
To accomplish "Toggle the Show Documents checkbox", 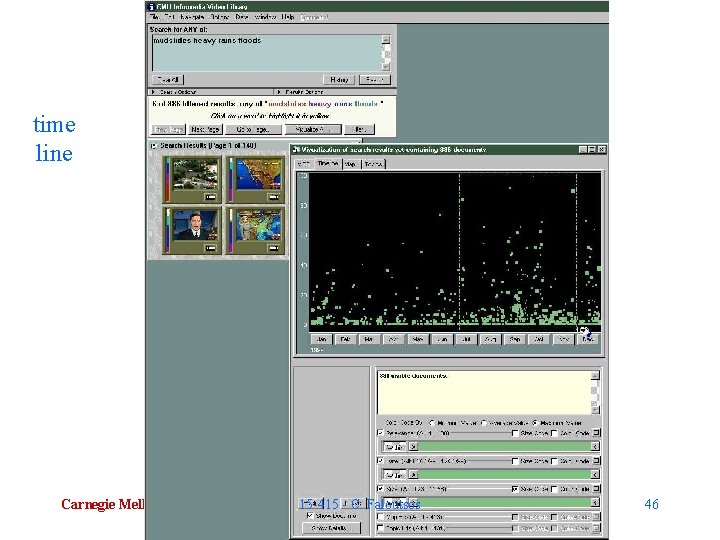I will [x=310, y=516].
